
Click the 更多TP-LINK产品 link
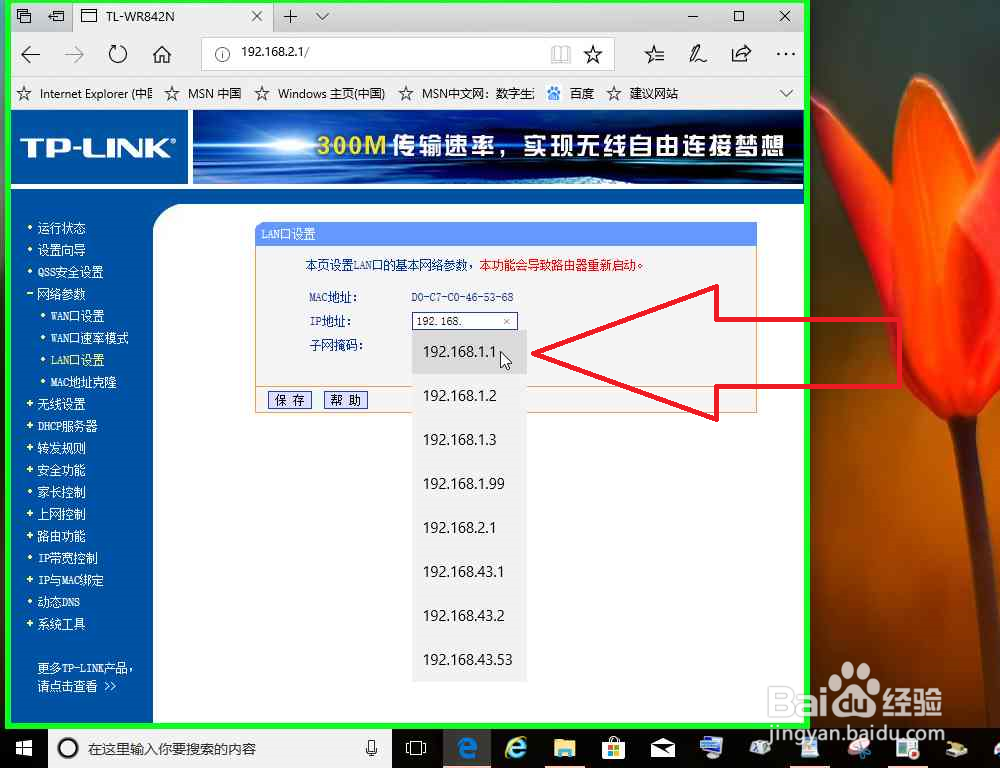coord(84,677)
